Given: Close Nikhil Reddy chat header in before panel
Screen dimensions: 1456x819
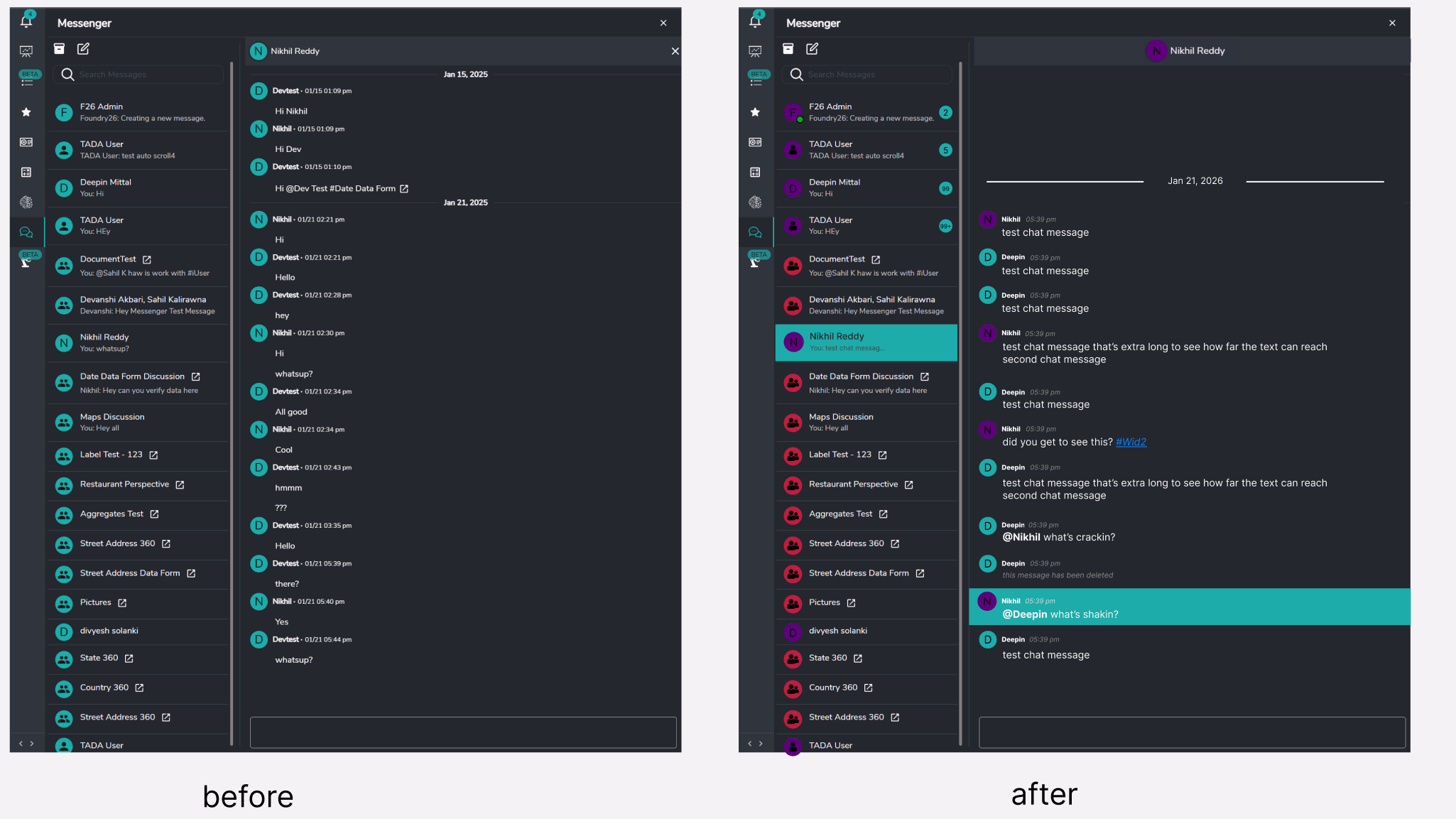Looking at the screenshot, I should tap(675, 51).
